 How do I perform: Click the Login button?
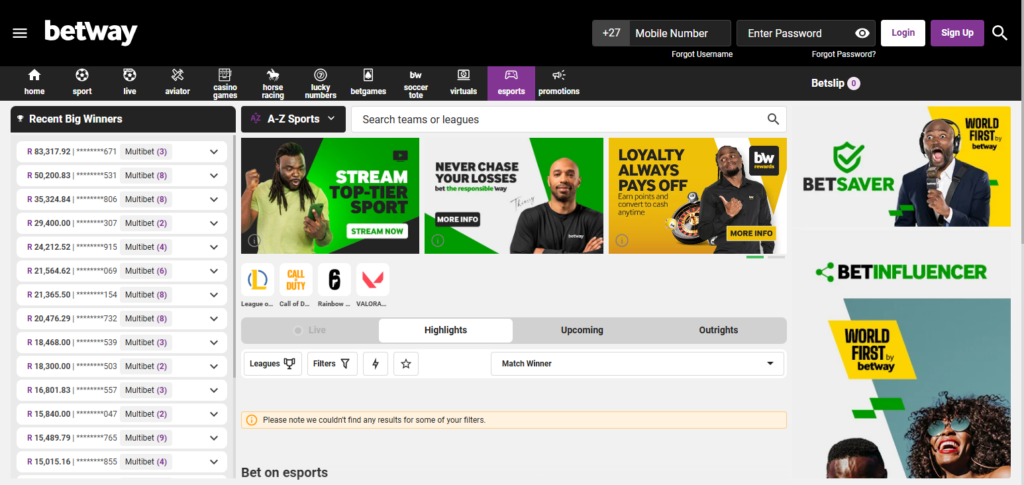tap(903, 33)
